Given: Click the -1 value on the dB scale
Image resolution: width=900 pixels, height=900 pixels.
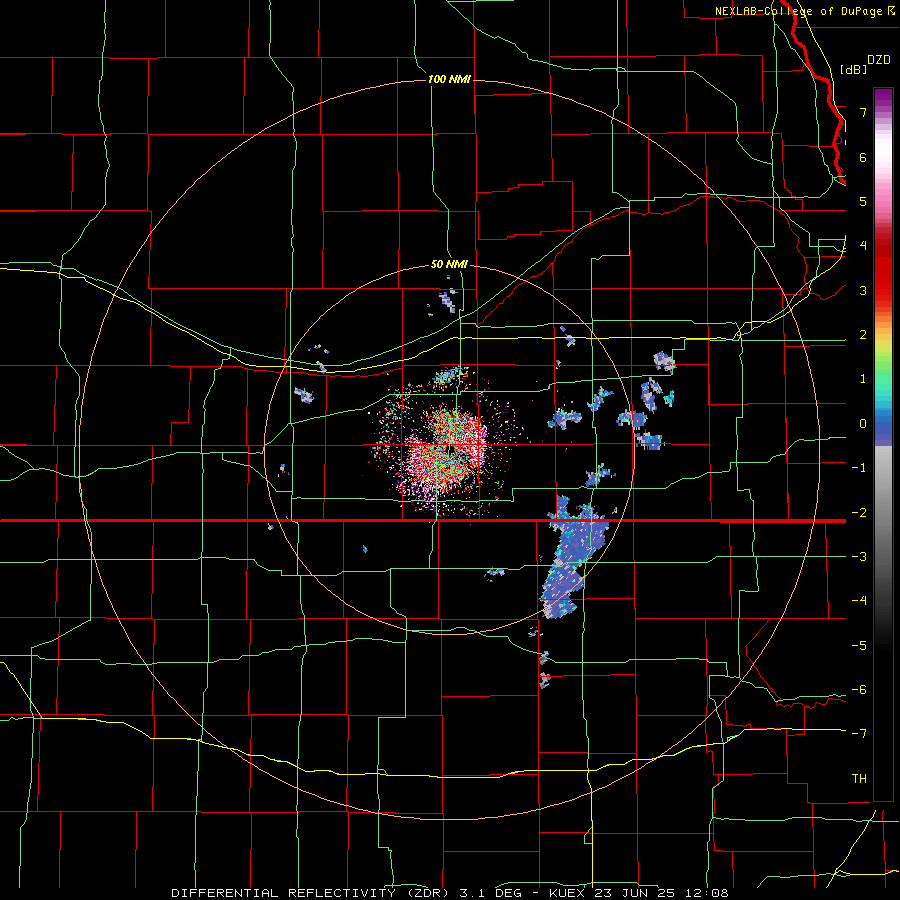Looking at the screenshot, I should pos(859,468).
